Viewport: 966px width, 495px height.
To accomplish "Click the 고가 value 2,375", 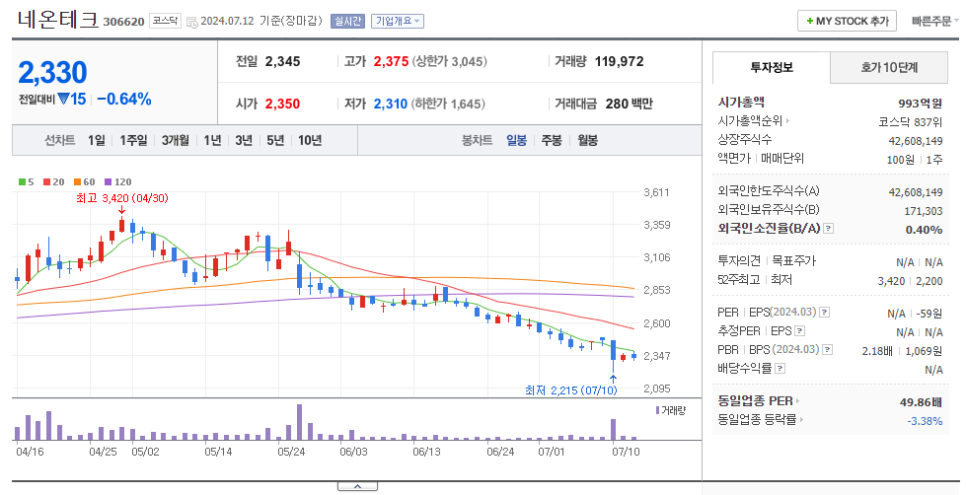I will [x=391, y=62].
